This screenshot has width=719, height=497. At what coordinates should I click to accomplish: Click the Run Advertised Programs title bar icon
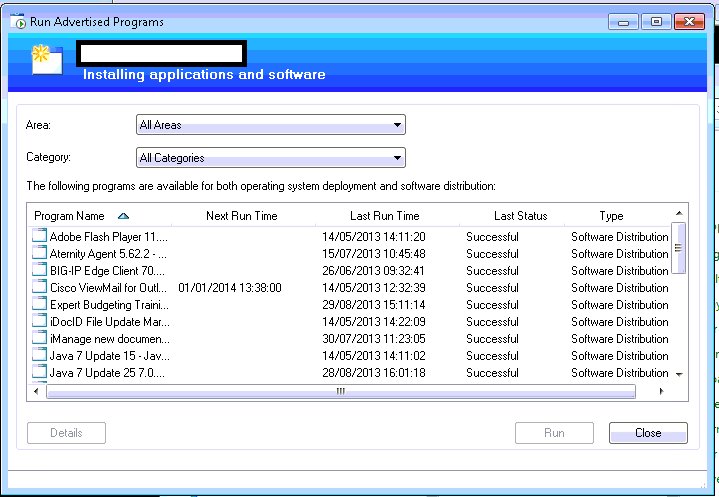point(18,21)
